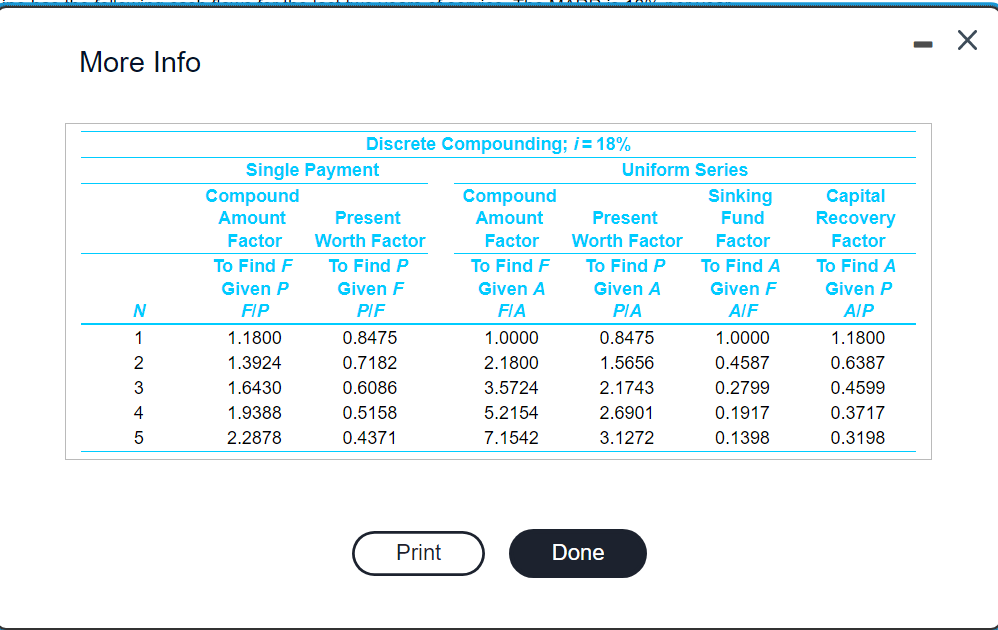Click the Print button
Image resolution: width=998 pixels, height=630 pixels.
pyautogui.click(x=418, y=553)
